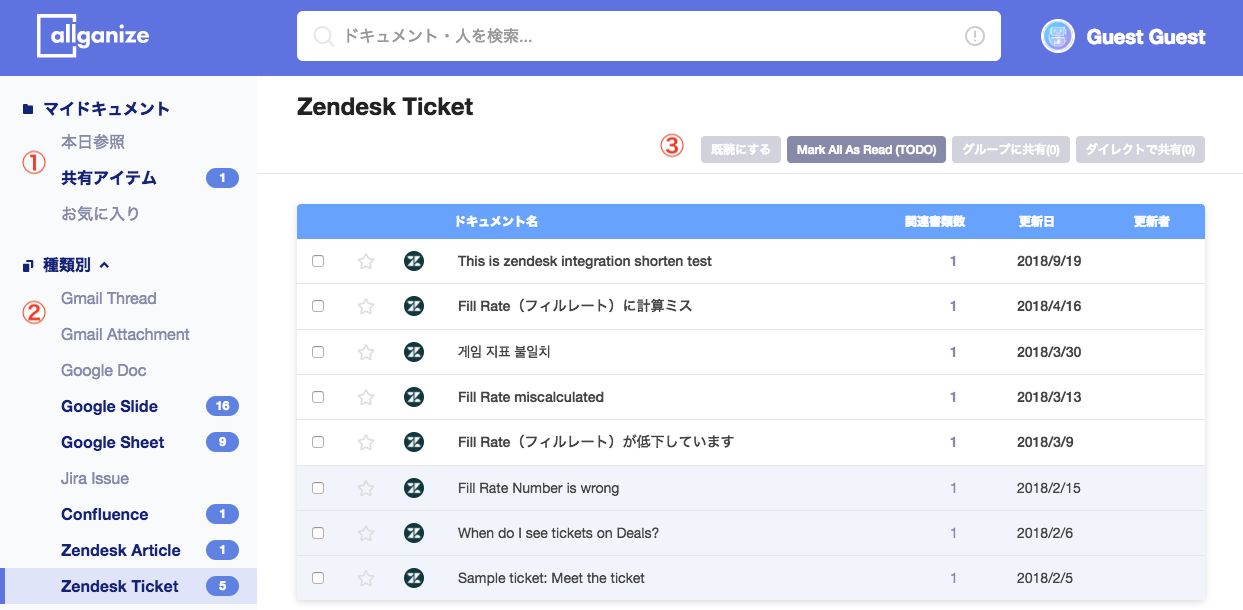This screenshot has height=610, width=1243.
Task: Open the Guest Guest avatar icon
Action: [1058, 36]
